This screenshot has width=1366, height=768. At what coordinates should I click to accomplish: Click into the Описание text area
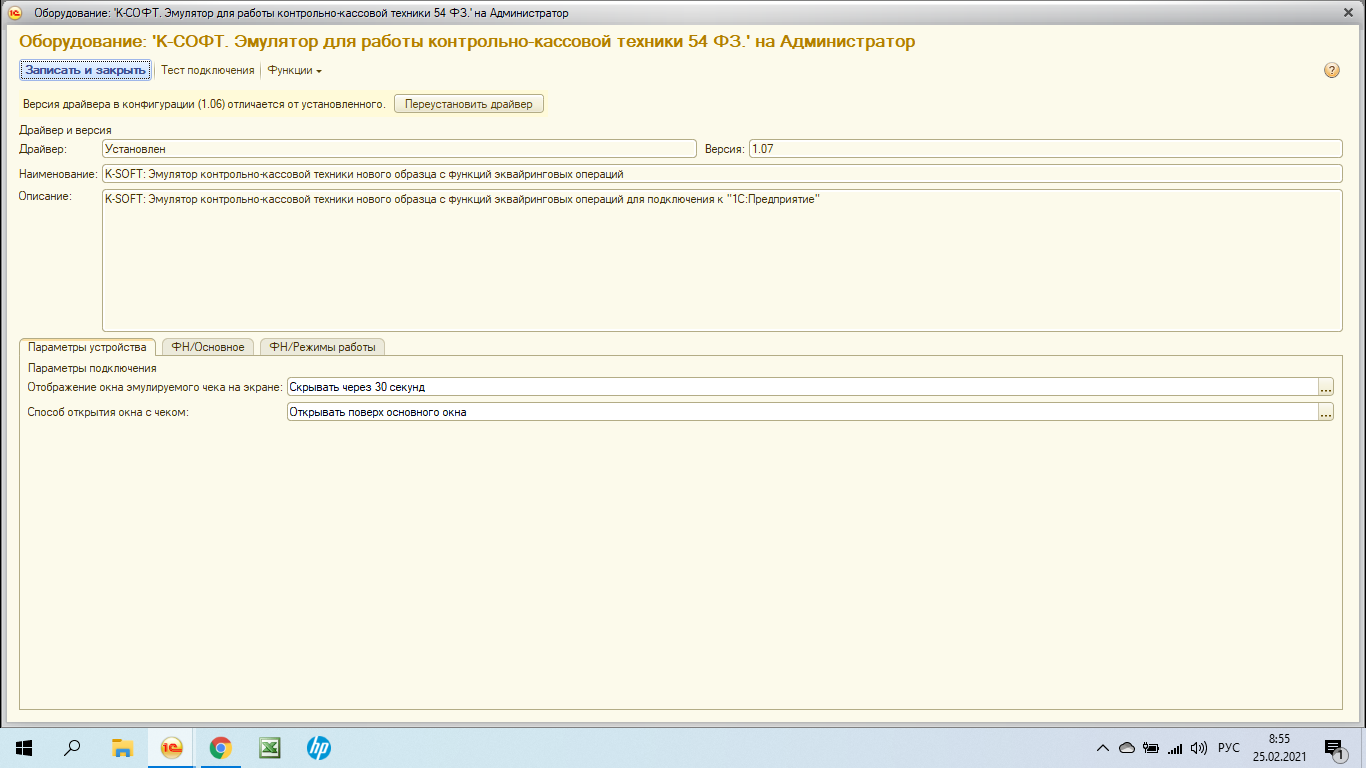(x=722, y=260)
